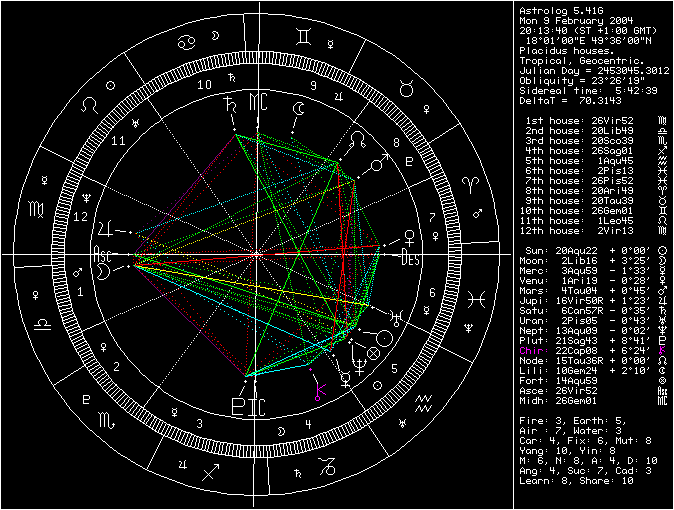Click the Aquarius wave glyph on the outer ring
The width and height of the screenshot is (674, 510).
pyautogui.click(x=422, y=405)
